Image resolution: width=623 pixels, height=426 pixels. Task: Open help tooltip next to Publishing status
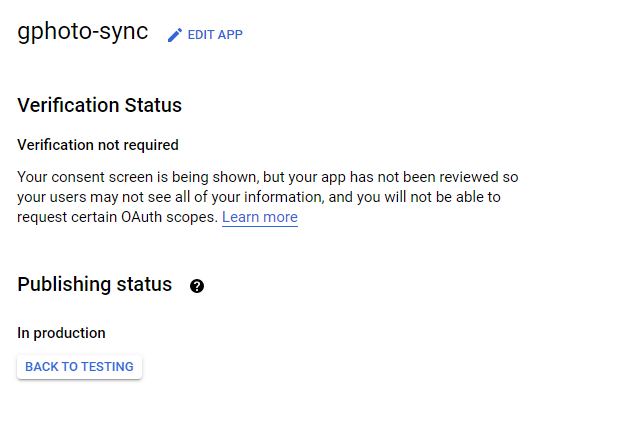(x=197, y=286)
